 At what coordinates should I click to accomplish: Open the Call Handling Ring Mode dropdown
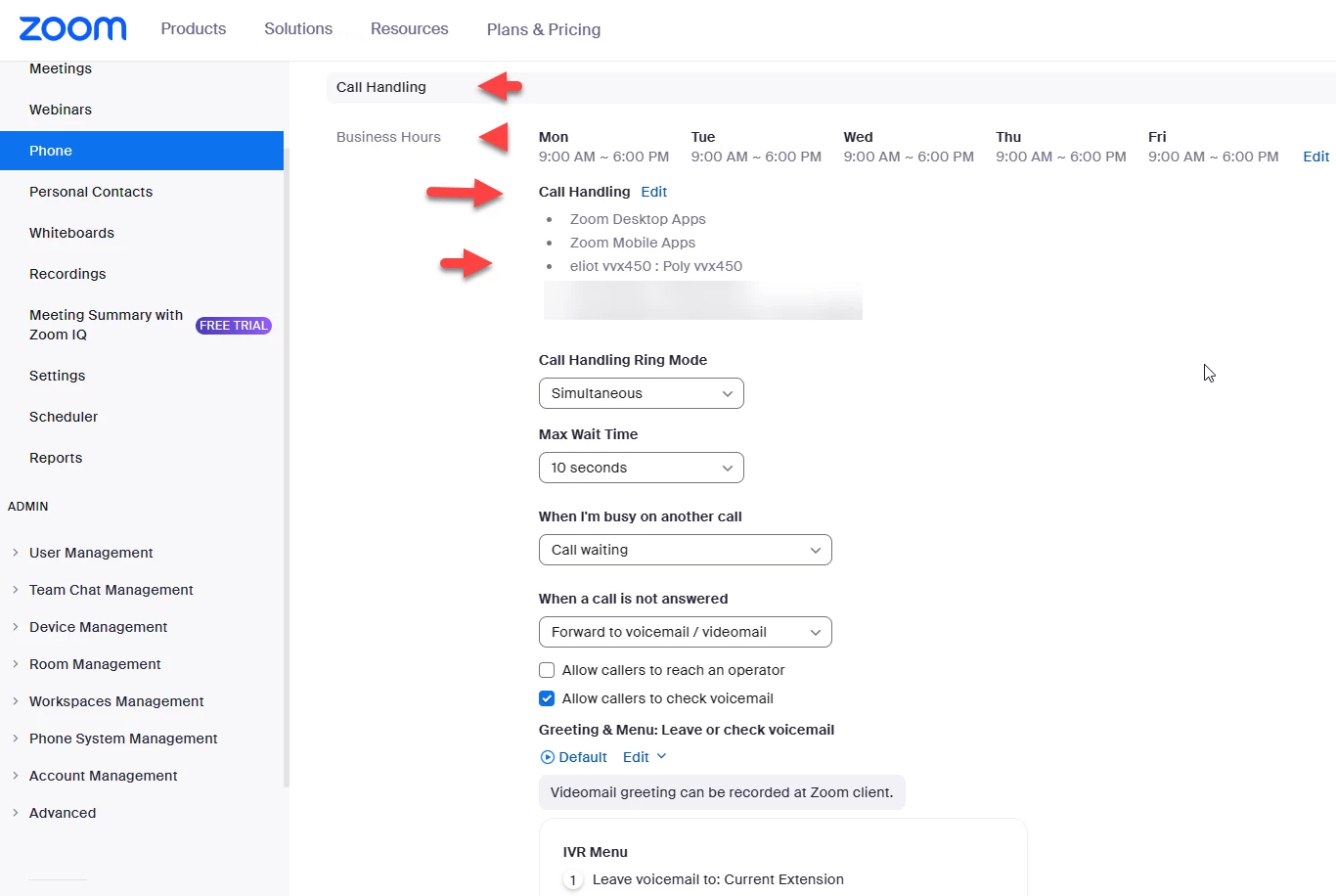tap(642, 393)
